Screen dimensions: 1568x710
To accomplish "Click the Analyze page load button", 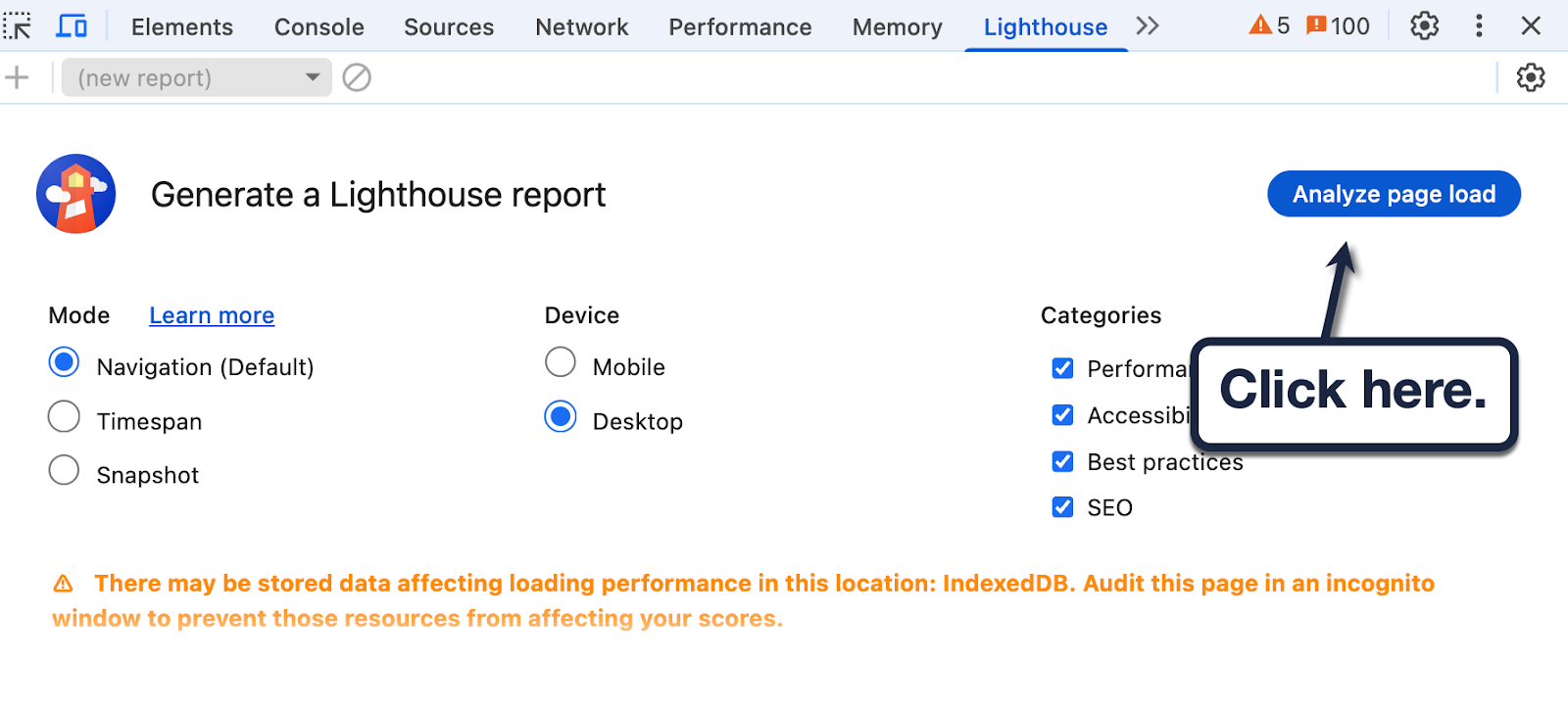I will (1394, 194).
